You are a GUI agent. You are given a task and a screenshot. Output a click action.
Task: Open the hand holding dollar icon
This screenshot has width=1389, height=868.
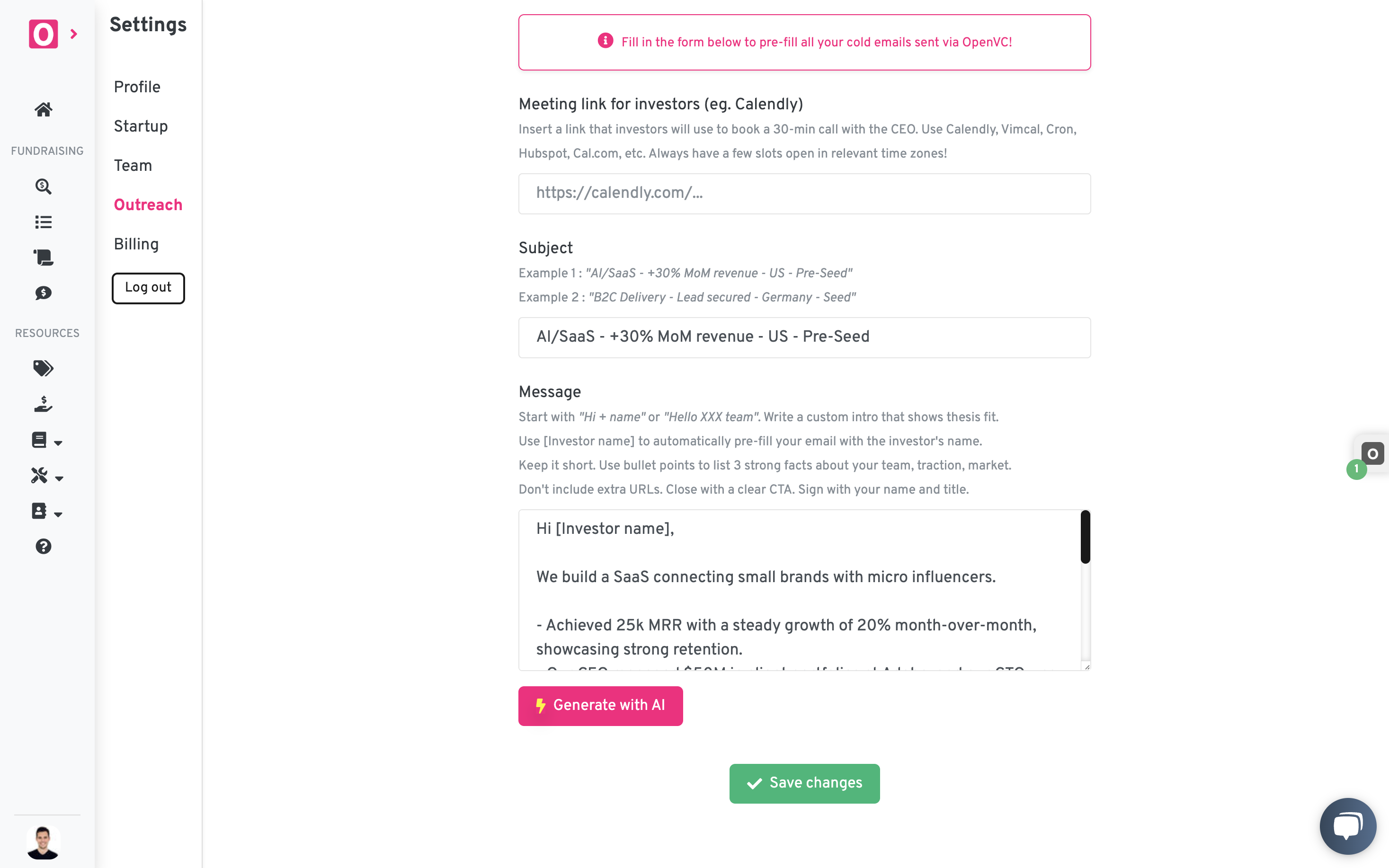pos(43,405)
